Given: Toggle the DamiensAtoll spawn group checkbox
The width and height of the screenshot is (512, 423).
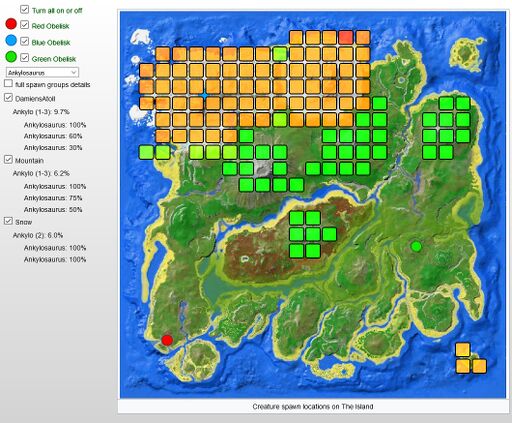Looking at the screenshot, I should pos(8,97).
